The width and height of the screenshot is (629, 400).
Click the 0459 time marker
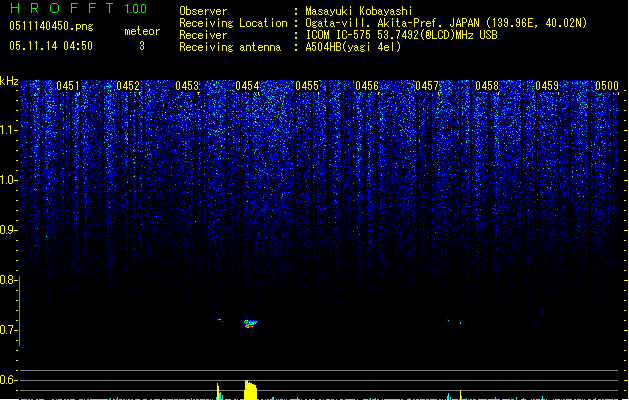(547, 86)
